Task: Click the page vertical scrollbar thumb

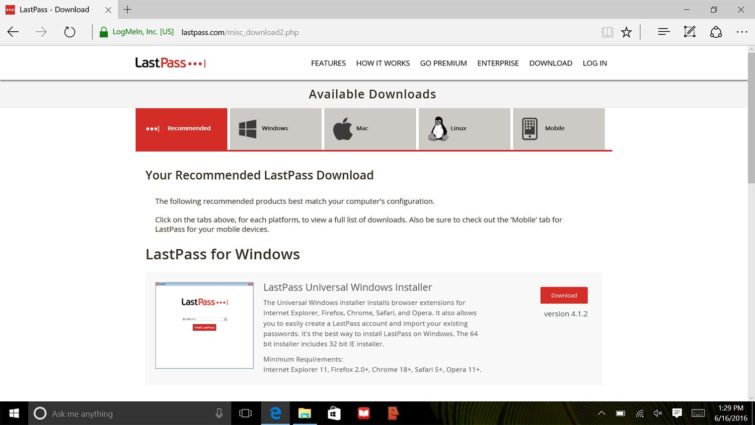Action: (x=751, y=118)
